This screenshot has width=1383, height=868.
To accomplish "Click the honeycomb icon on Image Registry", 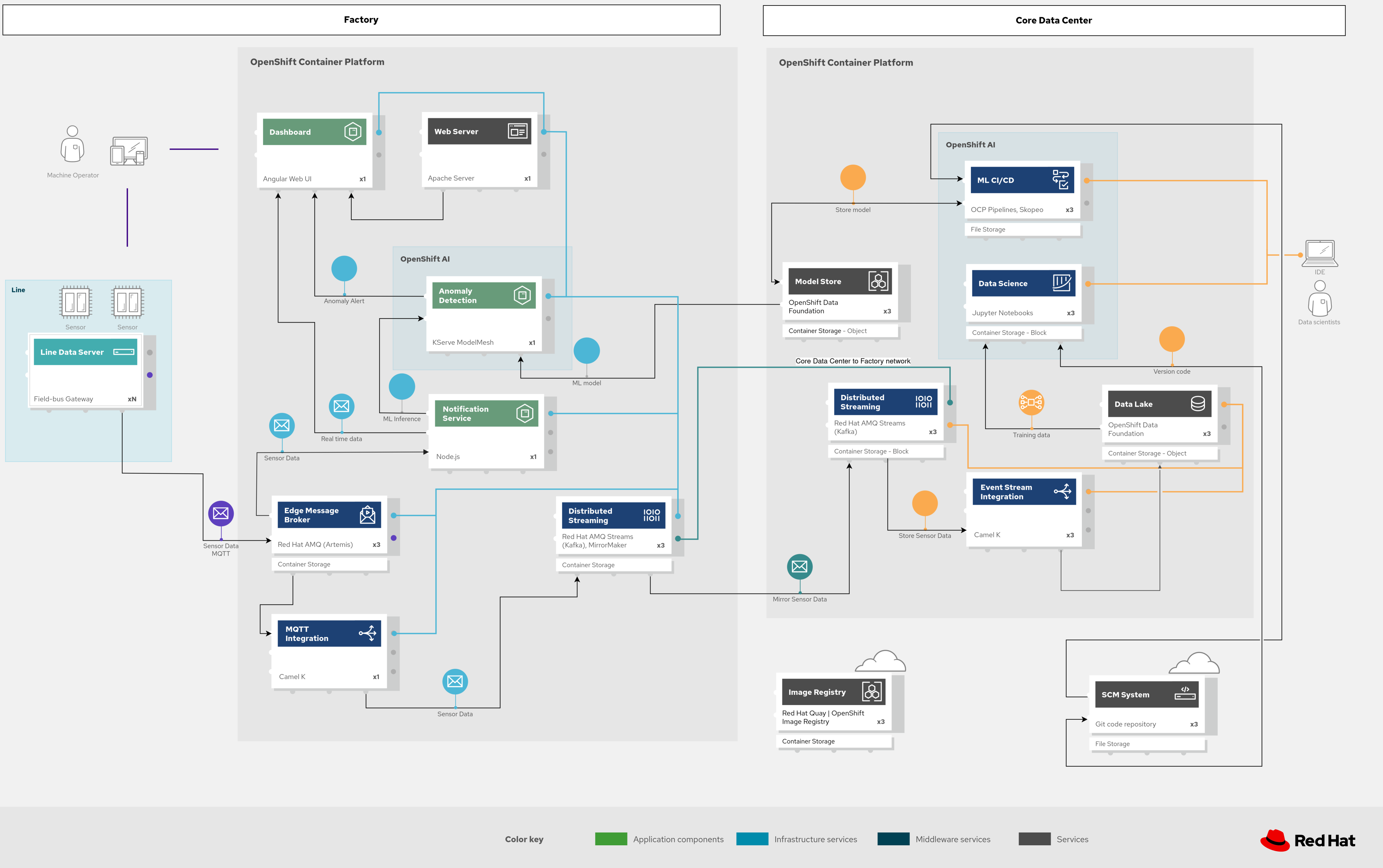I will [872, 692].
